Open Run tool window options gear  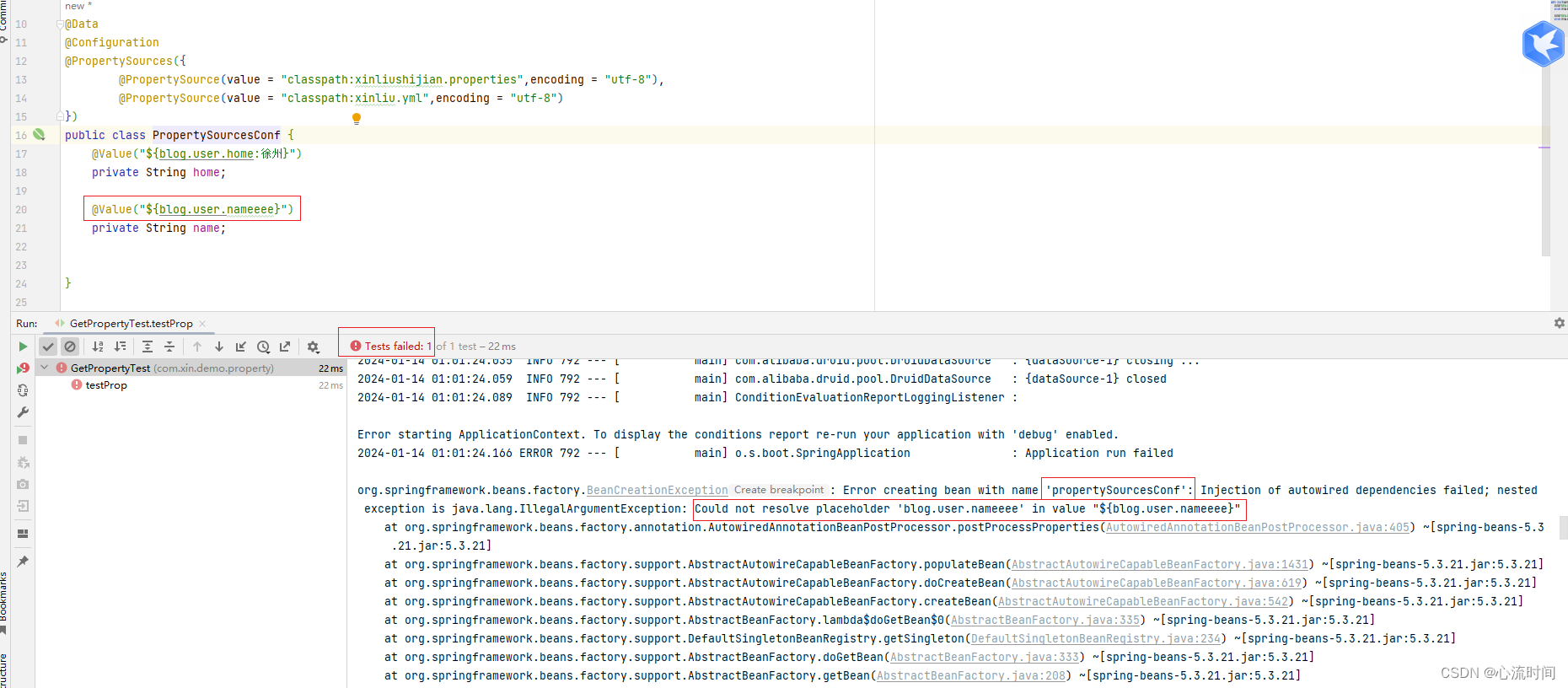[1560, 323]
